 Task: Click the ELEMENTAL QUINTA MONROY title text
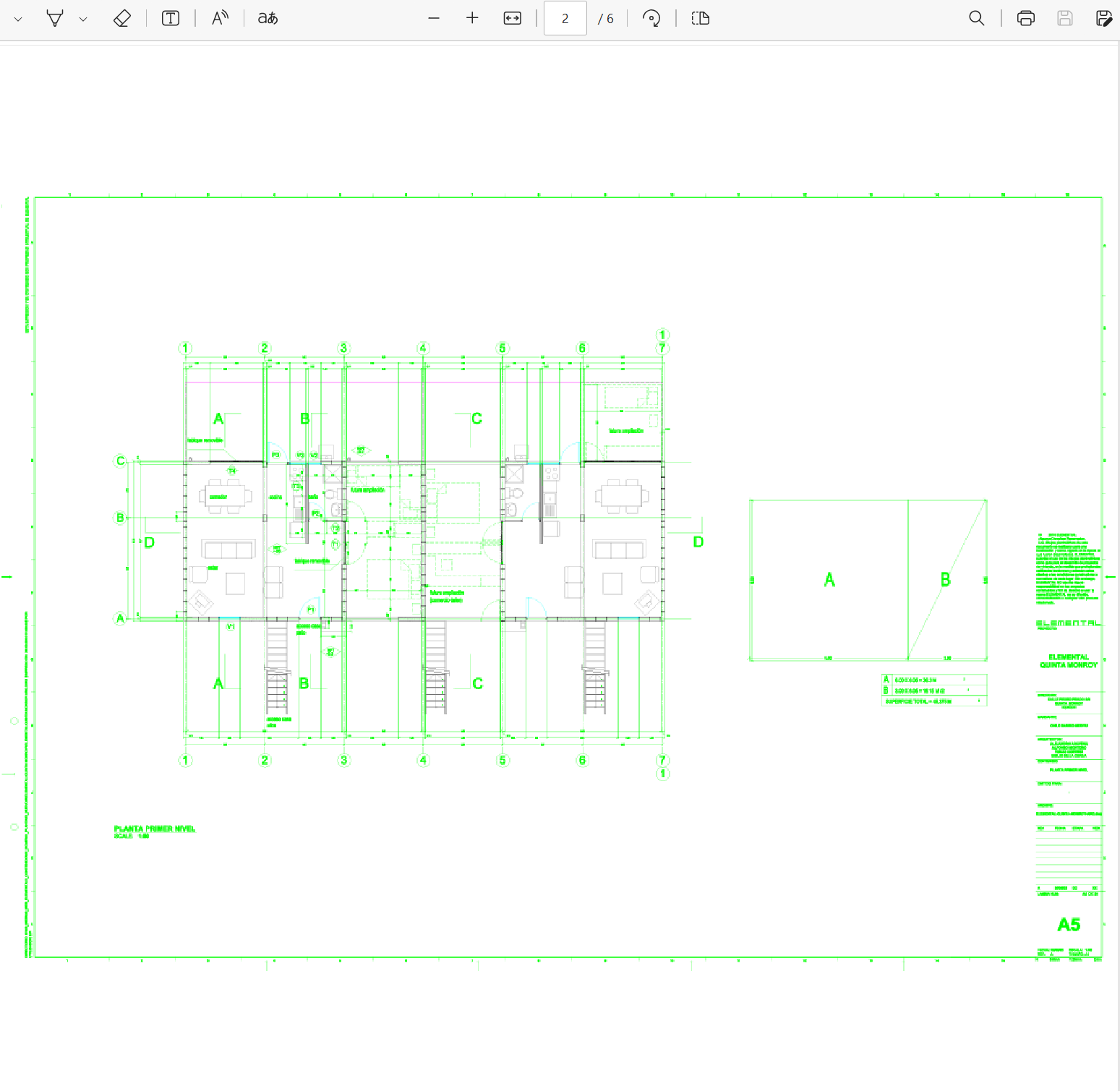tap(1069, 661)
